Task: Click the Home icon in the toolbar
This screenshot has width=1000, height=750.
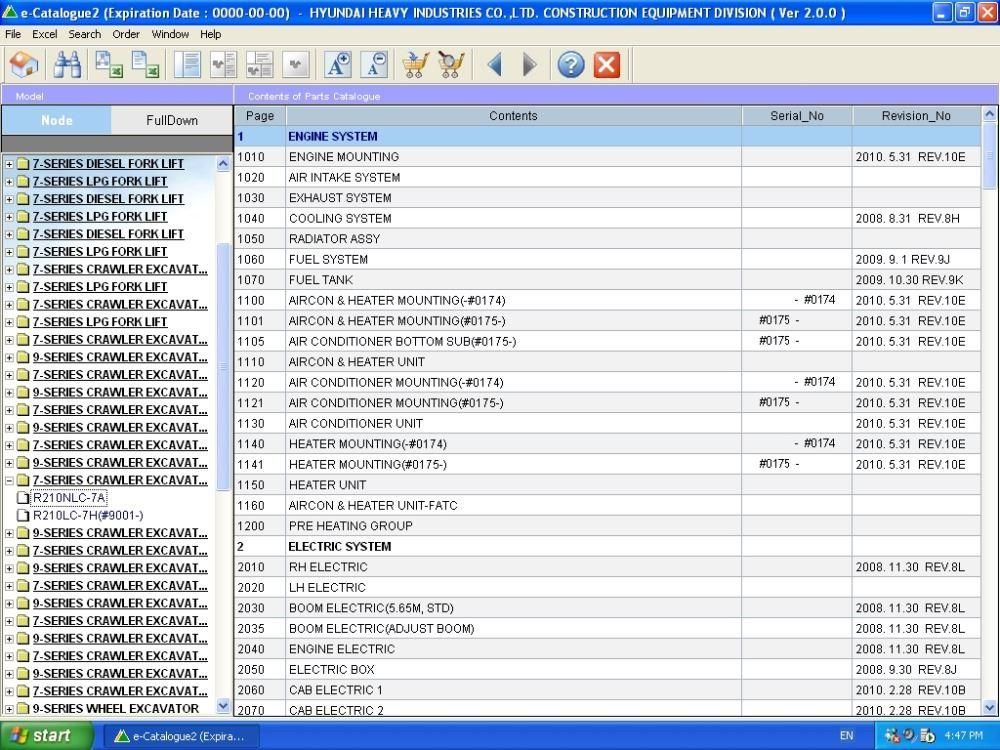Action: click(23, 65)
